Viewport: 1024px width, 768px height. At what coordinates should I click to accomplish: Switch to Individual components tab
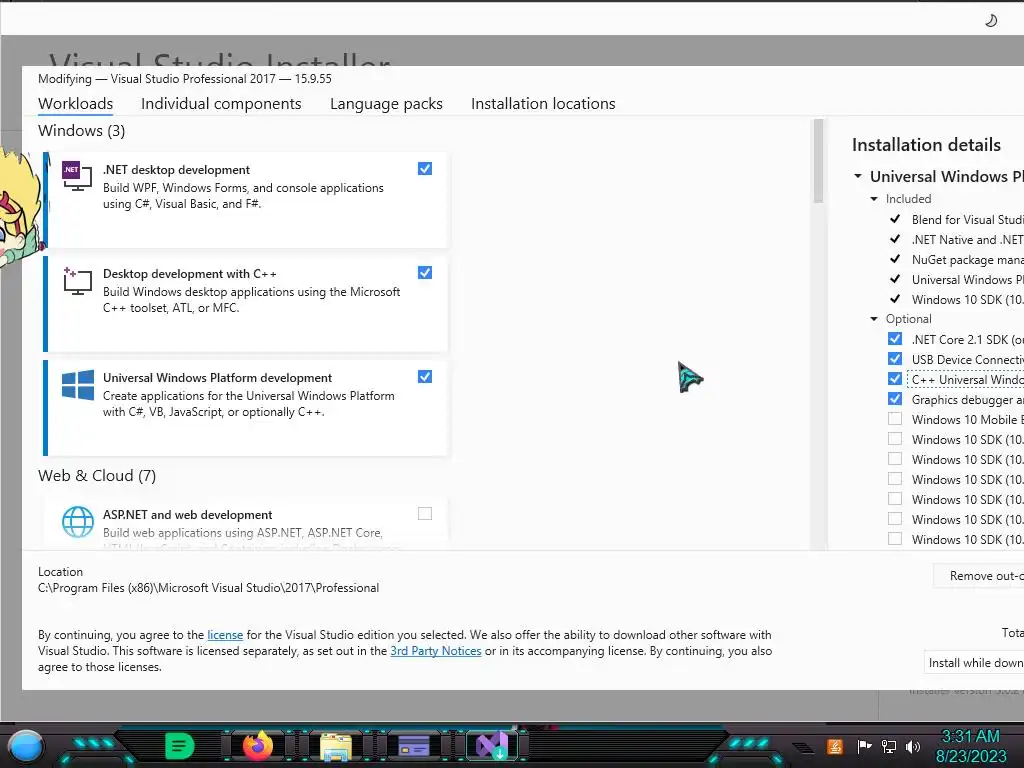221,104
